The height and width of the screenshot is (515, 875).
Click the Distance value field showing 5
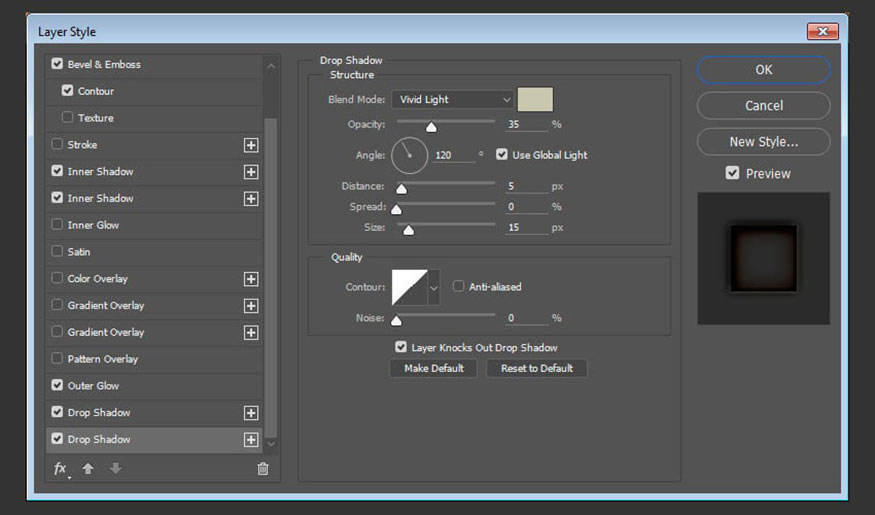[x=526, y=186]
